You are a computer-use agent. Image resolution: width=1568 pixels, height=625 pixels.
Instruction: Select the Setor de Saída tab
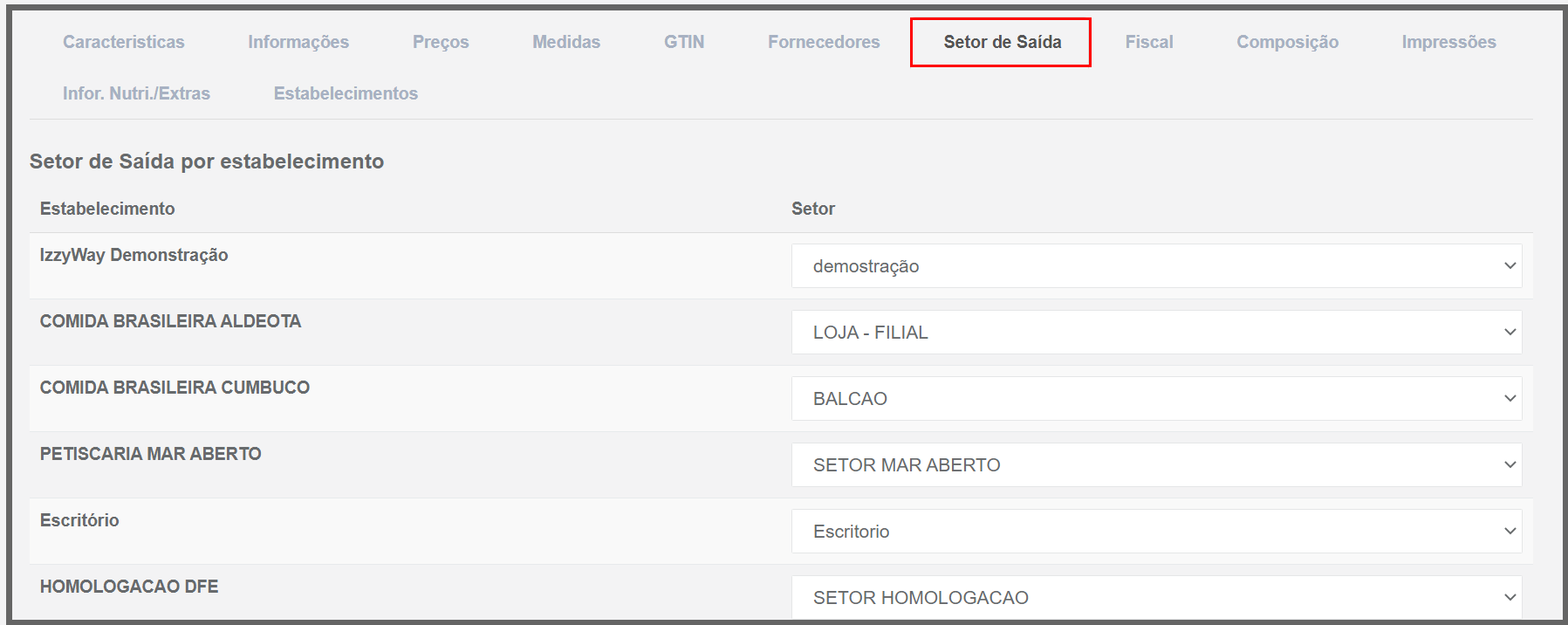(x=1002, y=42)
